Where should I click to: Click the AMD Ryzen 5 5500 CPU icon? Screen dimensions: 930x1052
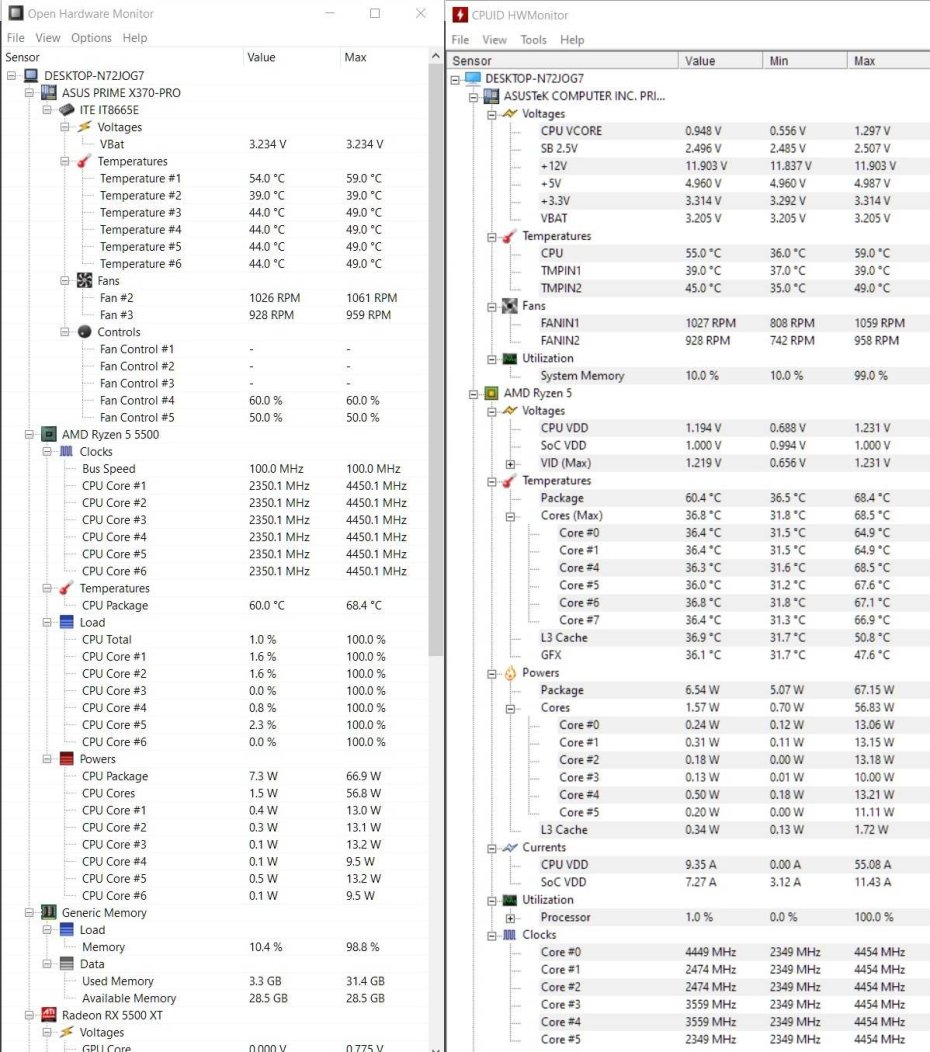48,434
